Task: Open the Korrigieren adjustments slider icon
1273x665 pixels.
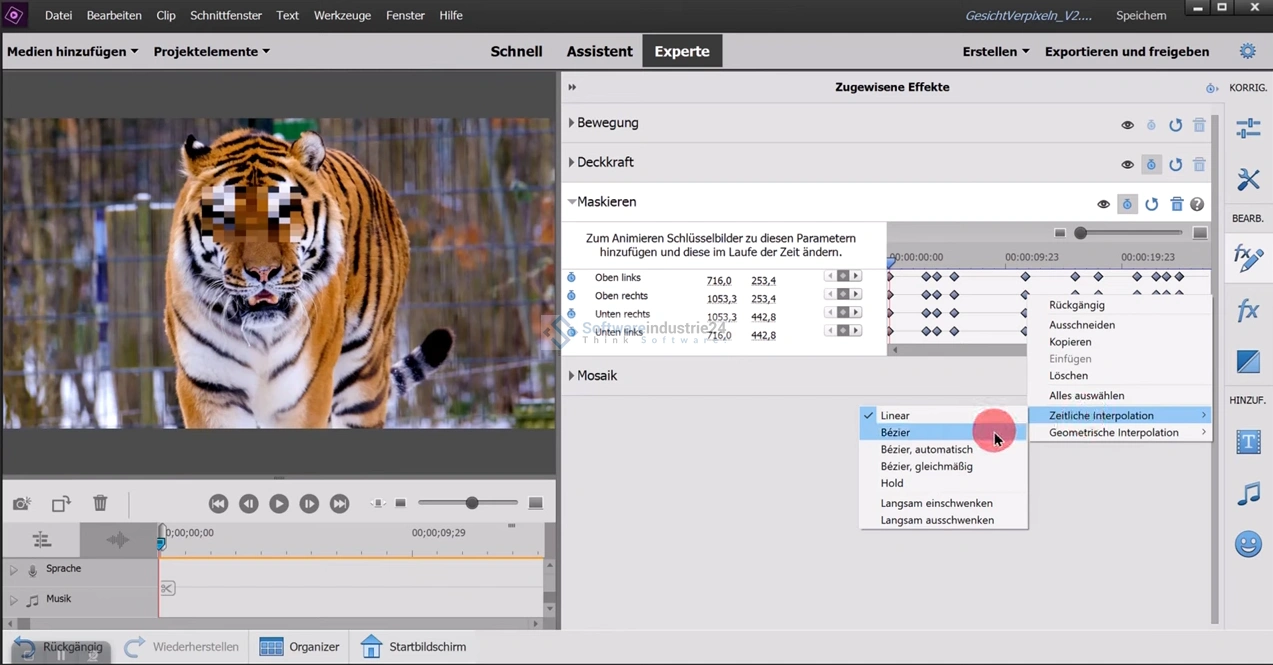Action: pyautogui.click(x=1248, y=128)
